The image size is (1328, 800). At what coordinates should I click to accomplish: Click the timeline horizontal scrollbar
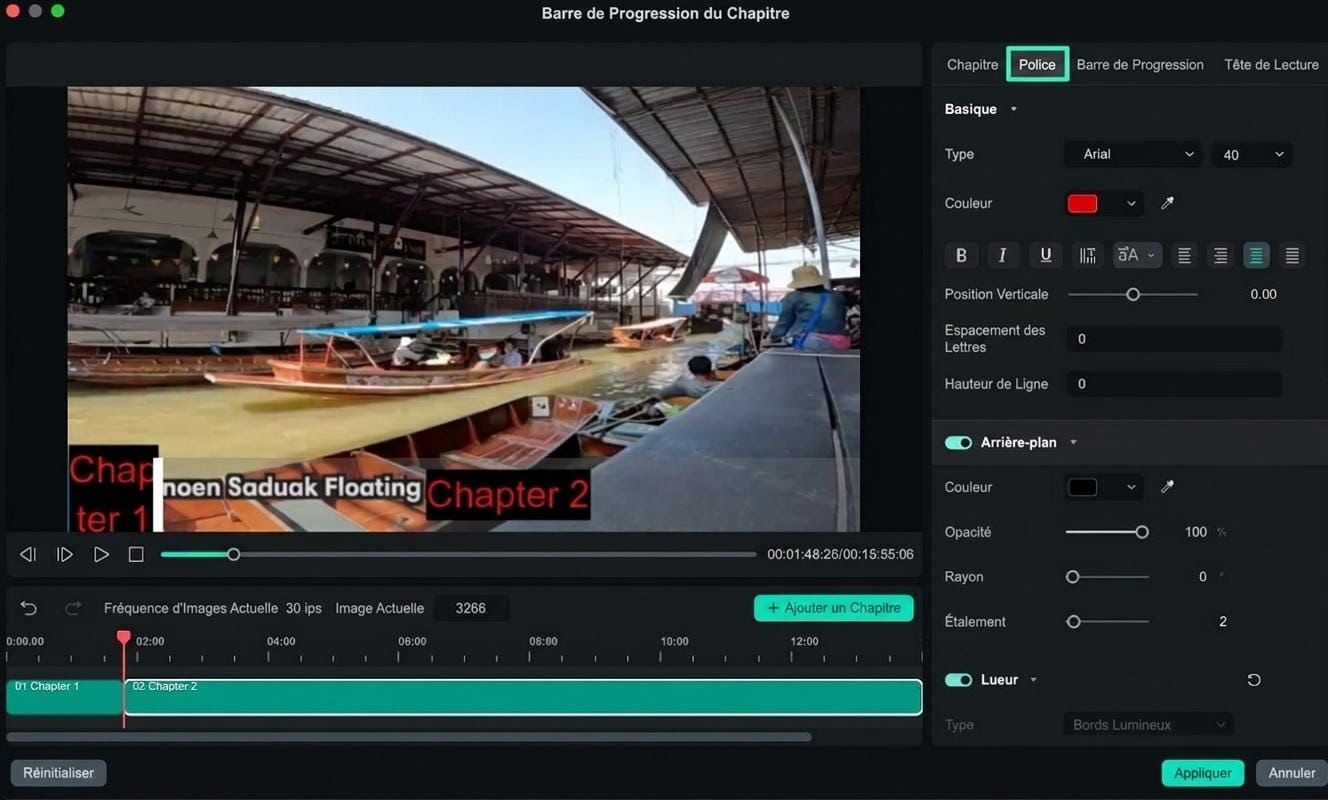(409, 737)
